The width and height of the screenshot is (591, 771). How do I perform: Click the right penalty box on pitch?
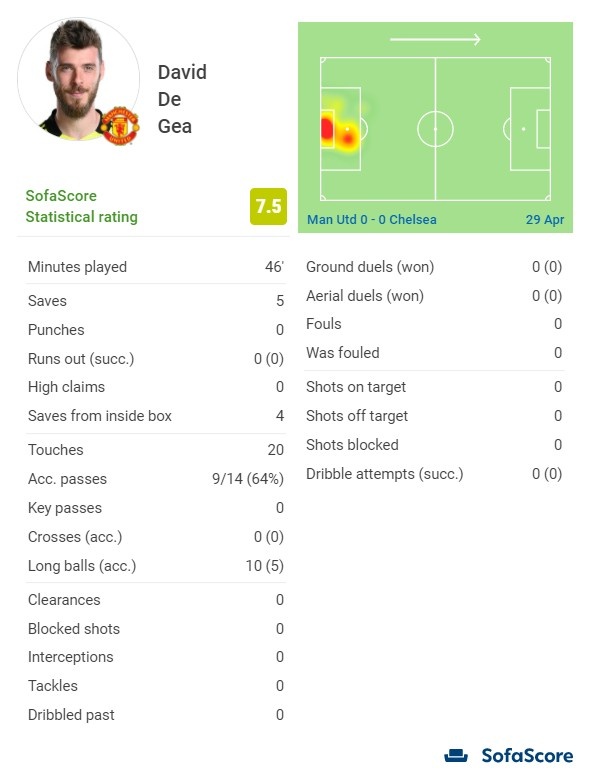point(530,129)
